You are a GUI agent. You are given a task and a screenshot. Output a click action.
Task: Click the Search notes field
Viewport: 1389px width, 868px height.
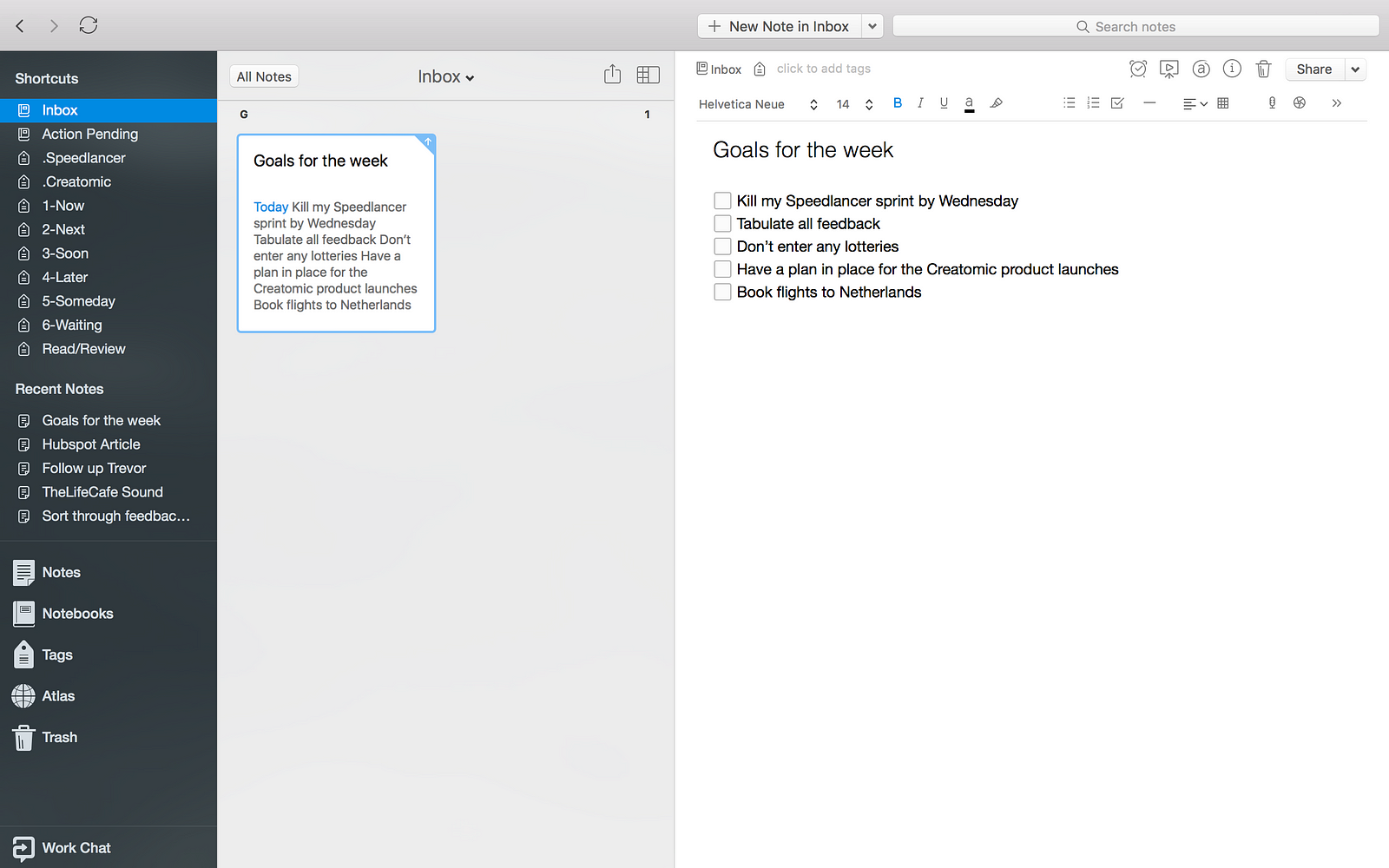(x=1136, y=26)
